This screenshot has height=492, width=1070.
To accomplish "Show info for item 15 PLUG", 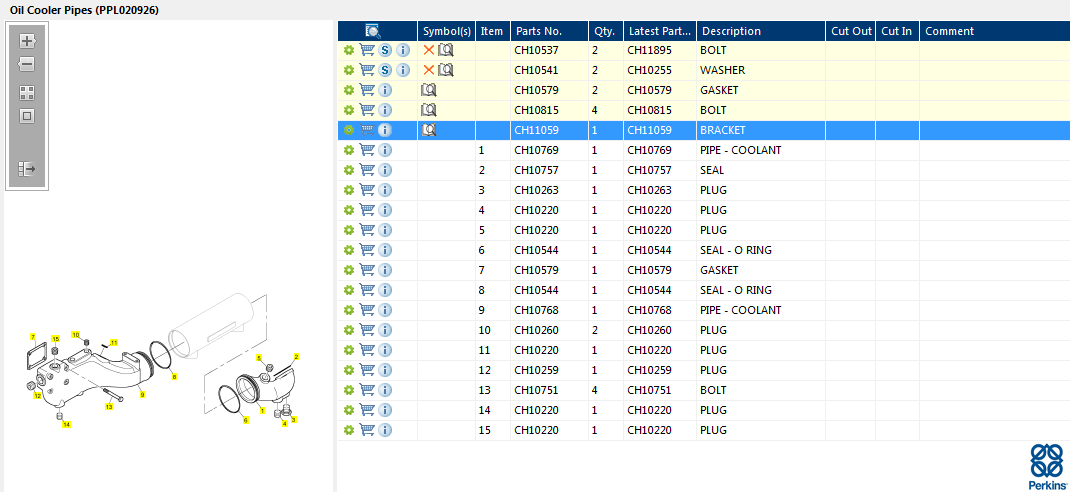I will click(385, 430).
